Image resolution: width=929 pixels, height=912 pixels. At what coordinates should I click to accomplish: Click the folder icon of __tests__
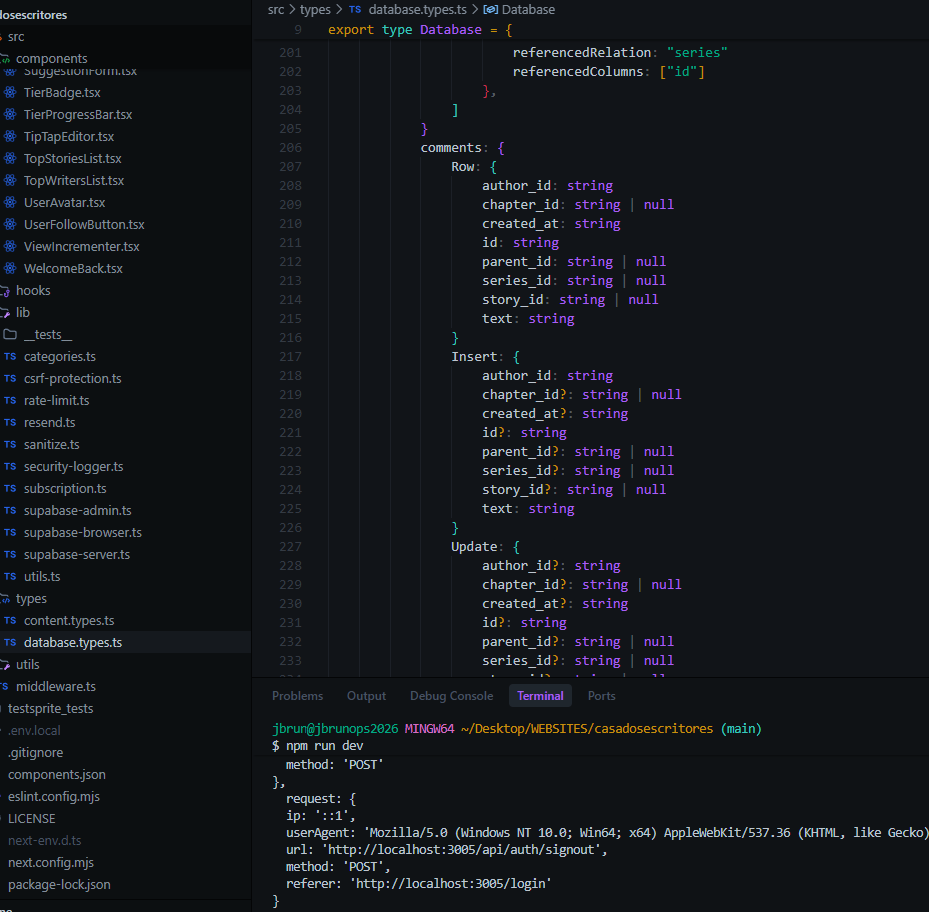click(x=10, y=335)
